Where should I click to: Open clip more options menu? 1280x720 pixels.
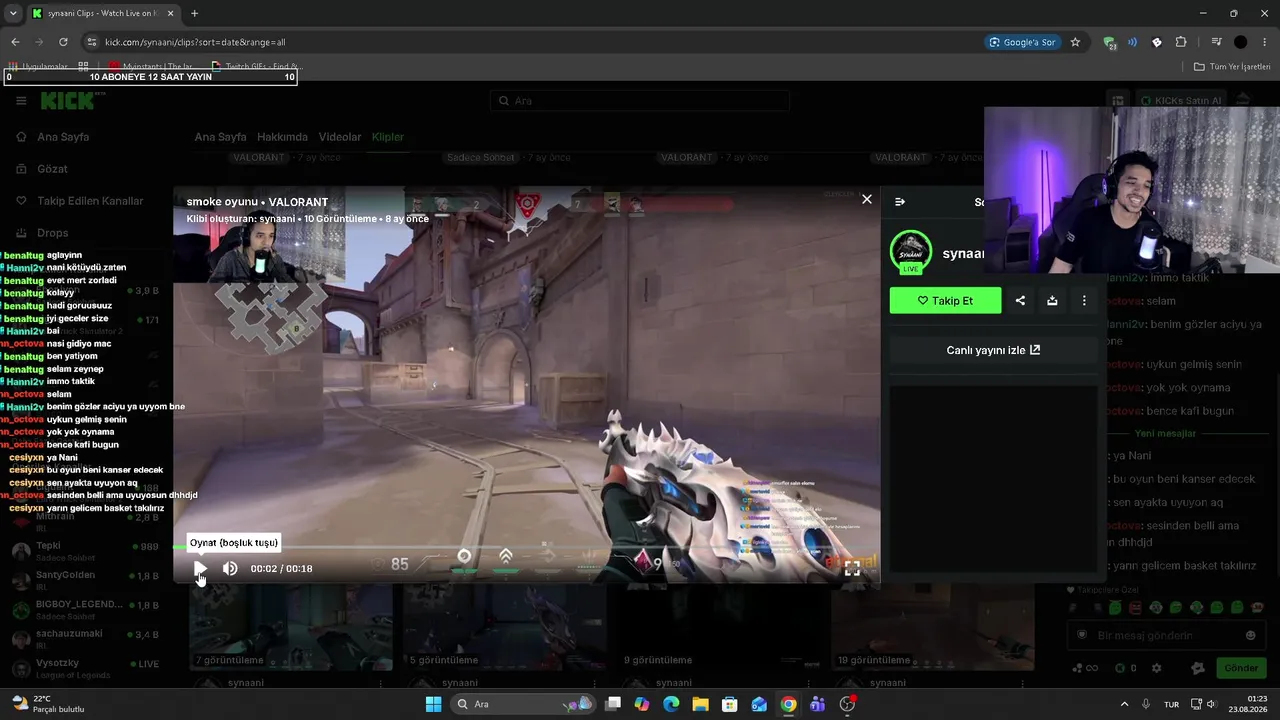click(x=1084, y=300)
